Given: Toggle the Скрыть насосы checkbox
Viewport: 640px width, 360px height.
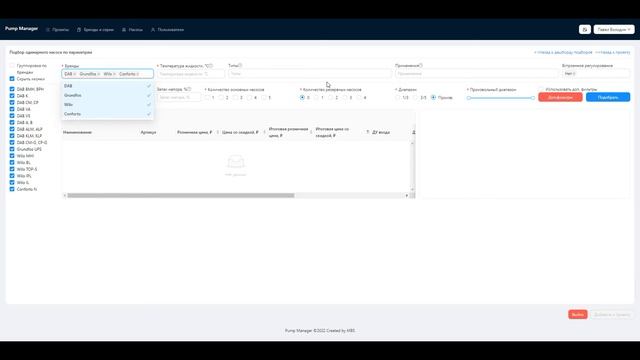Looking at the screenshot, I should [12, 79].
